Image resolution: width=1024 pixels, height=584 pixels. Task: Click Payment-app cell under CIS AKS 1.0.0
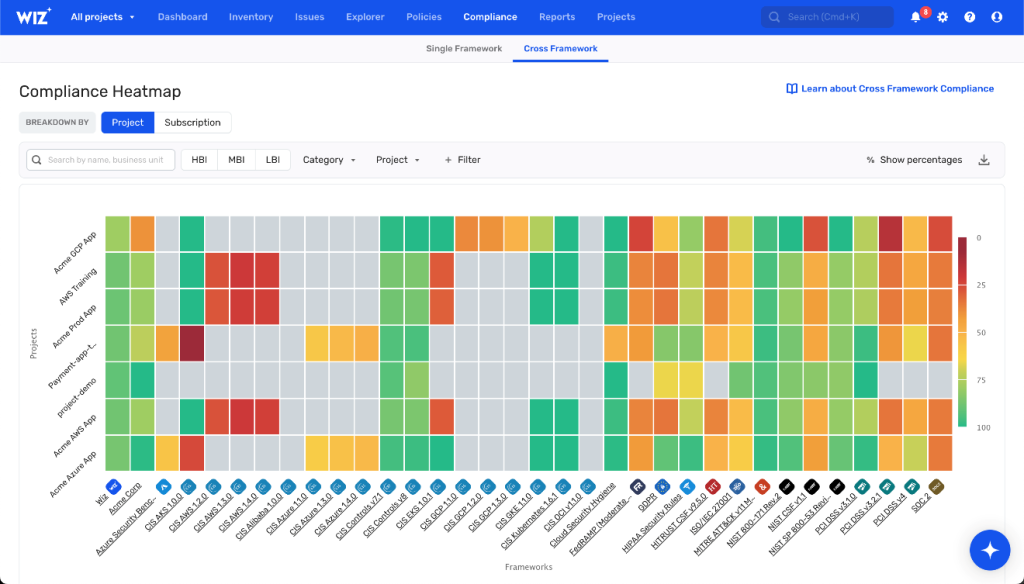(192, 344)
